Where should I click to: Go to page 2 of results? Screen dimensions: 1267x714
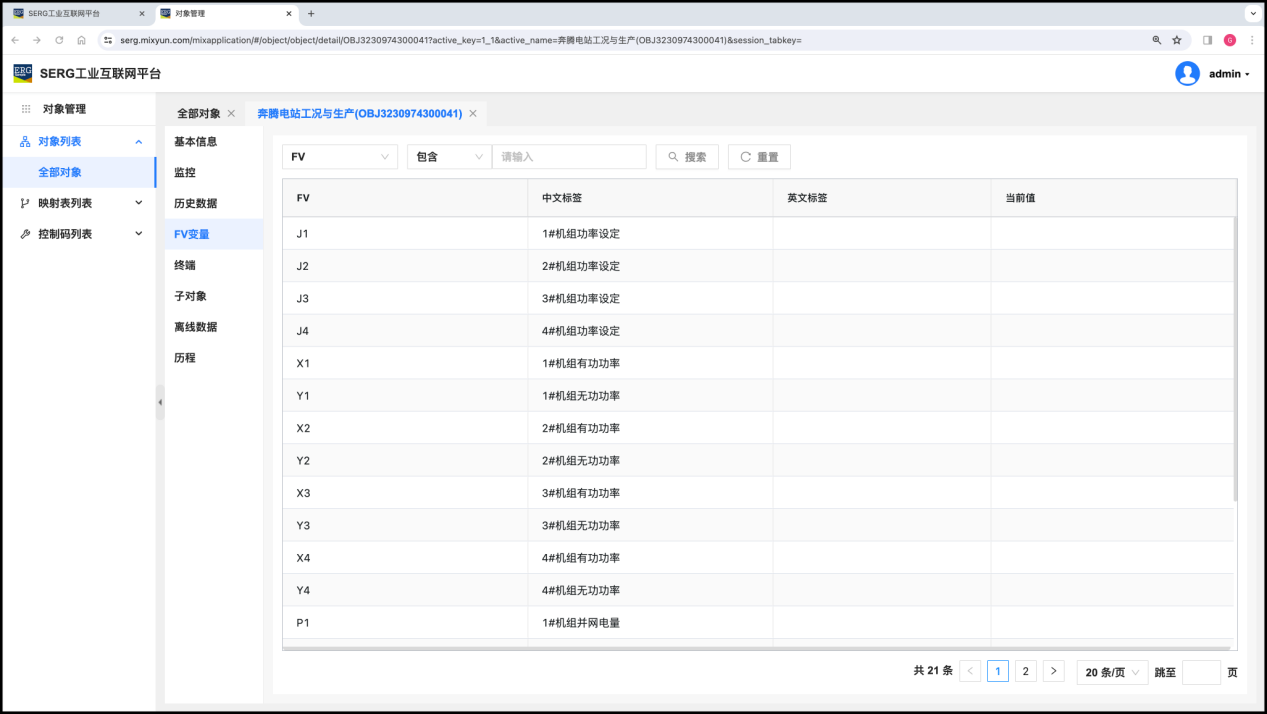point(1025,672)
